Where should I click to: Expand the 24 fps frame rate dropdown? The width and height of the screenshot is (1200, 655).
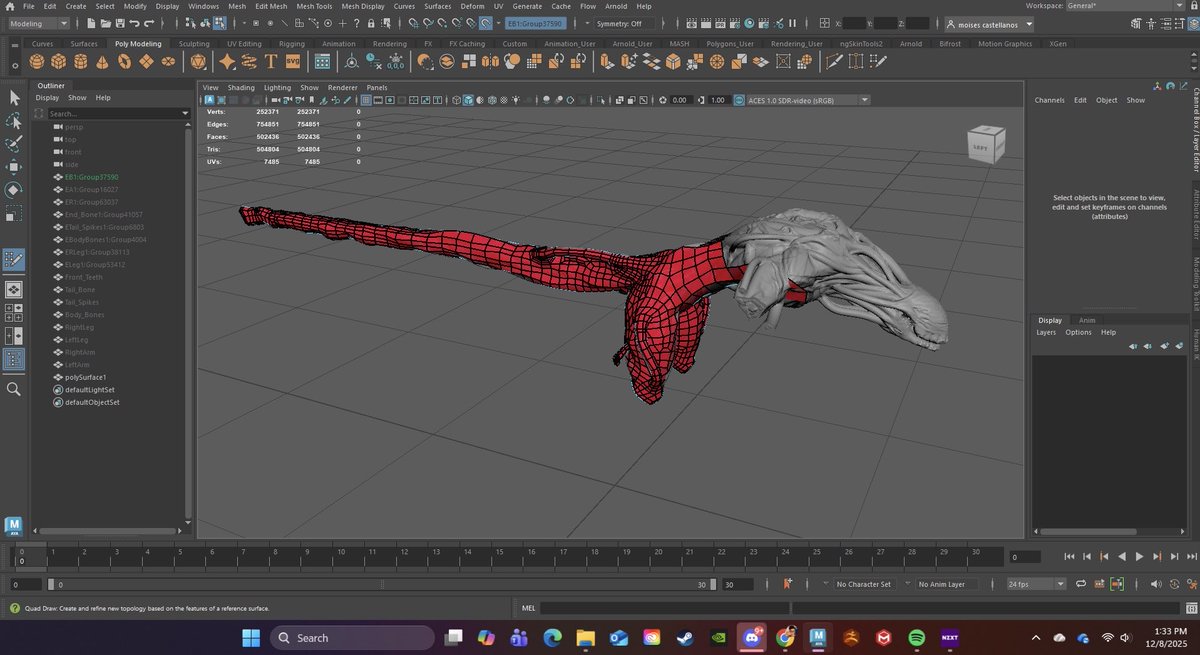tap(1036, 584)
